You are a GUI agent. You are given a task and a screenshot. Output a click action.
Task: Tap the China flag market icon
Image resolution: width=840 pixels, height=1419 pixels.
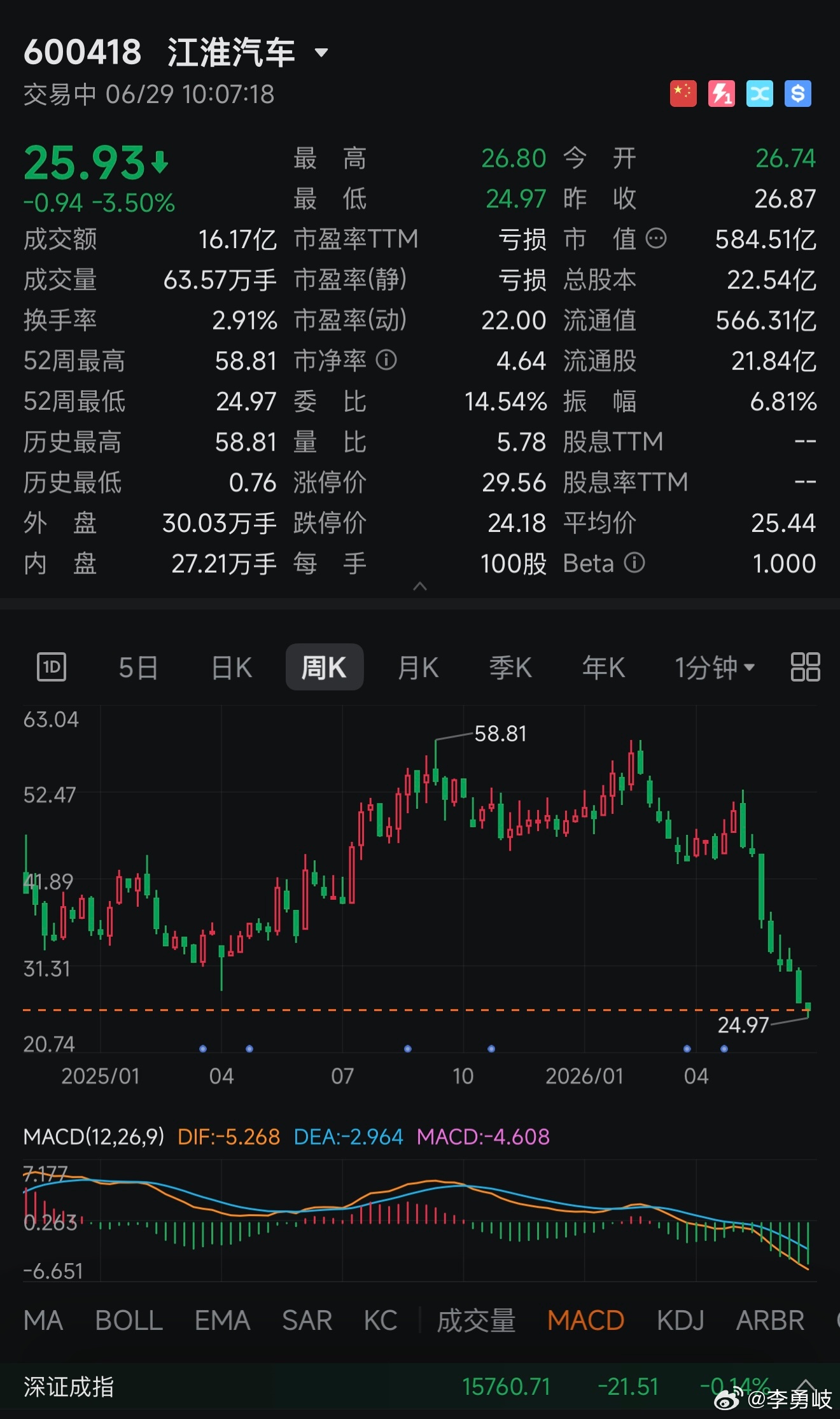tap(683, 94)
